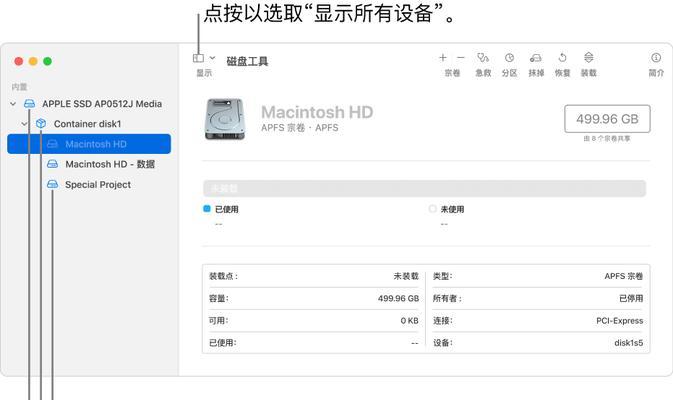Click the add volume plus icon
This screenshot has height=400, width=673.
pyautogui.click(x=443, y=58)
